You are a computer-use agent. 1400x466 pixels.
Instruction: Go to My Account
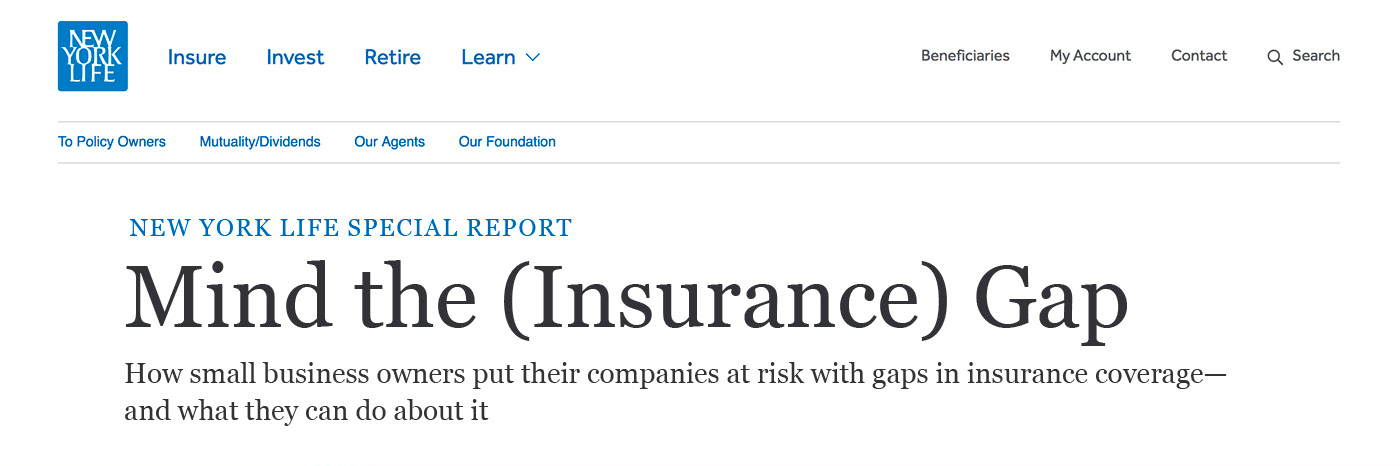[x=1090, y=56]
